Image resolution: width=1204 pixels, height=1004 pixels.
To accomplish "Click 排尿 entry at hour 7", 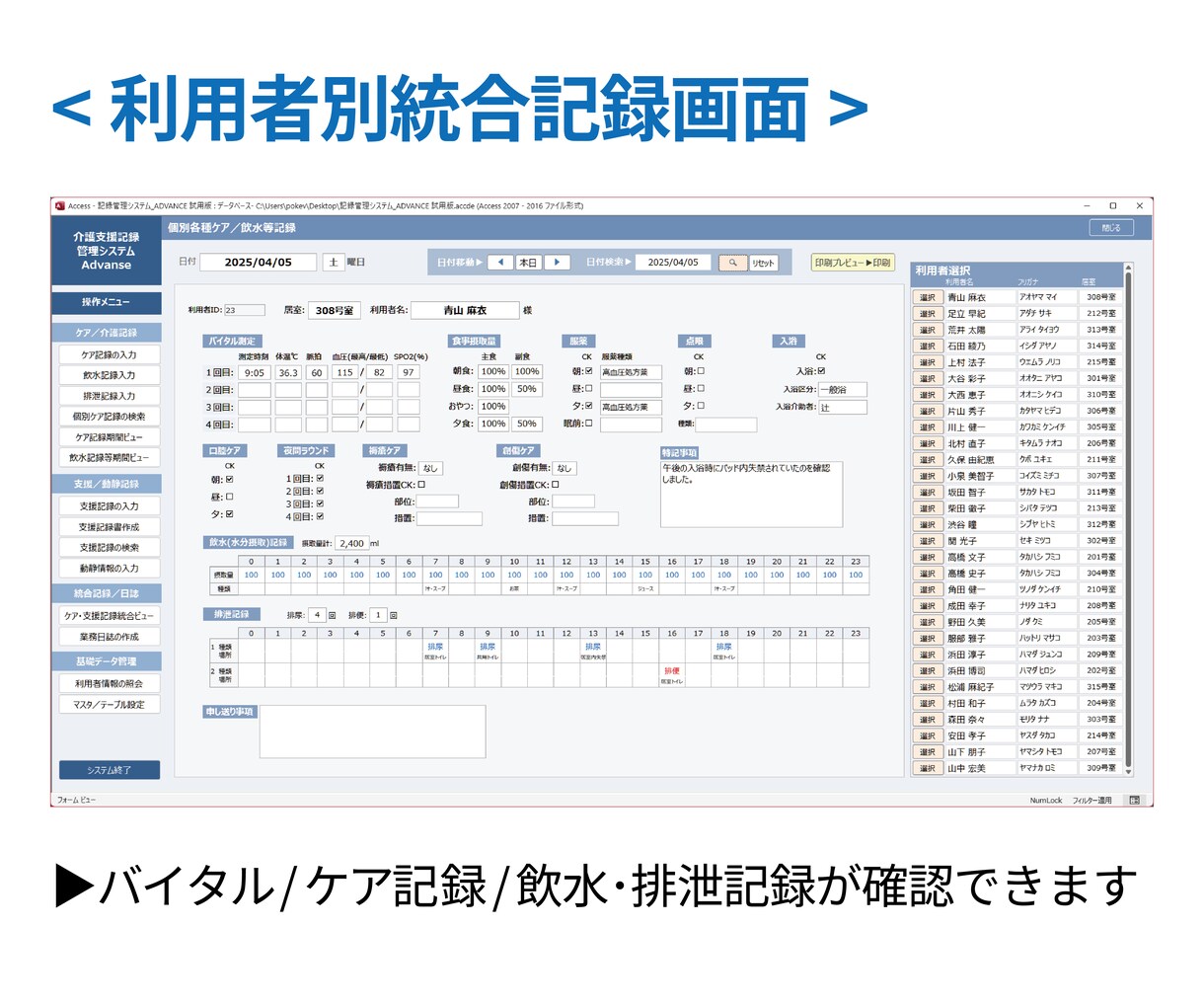I will pos(435,648).
